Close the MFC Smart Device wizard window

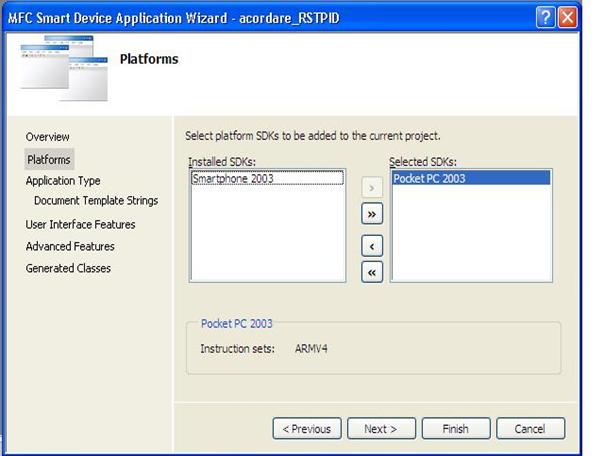point(567,17)
